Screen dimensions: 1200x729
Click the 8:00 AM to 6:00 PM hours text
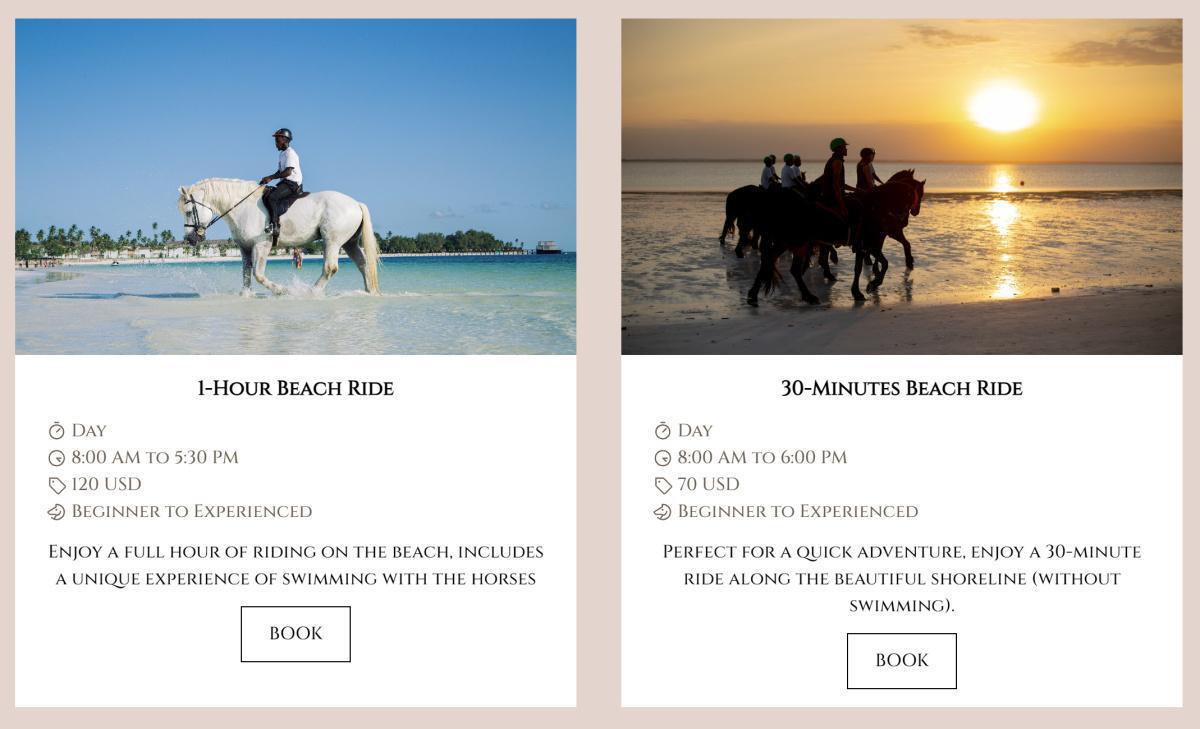point(761,457)
